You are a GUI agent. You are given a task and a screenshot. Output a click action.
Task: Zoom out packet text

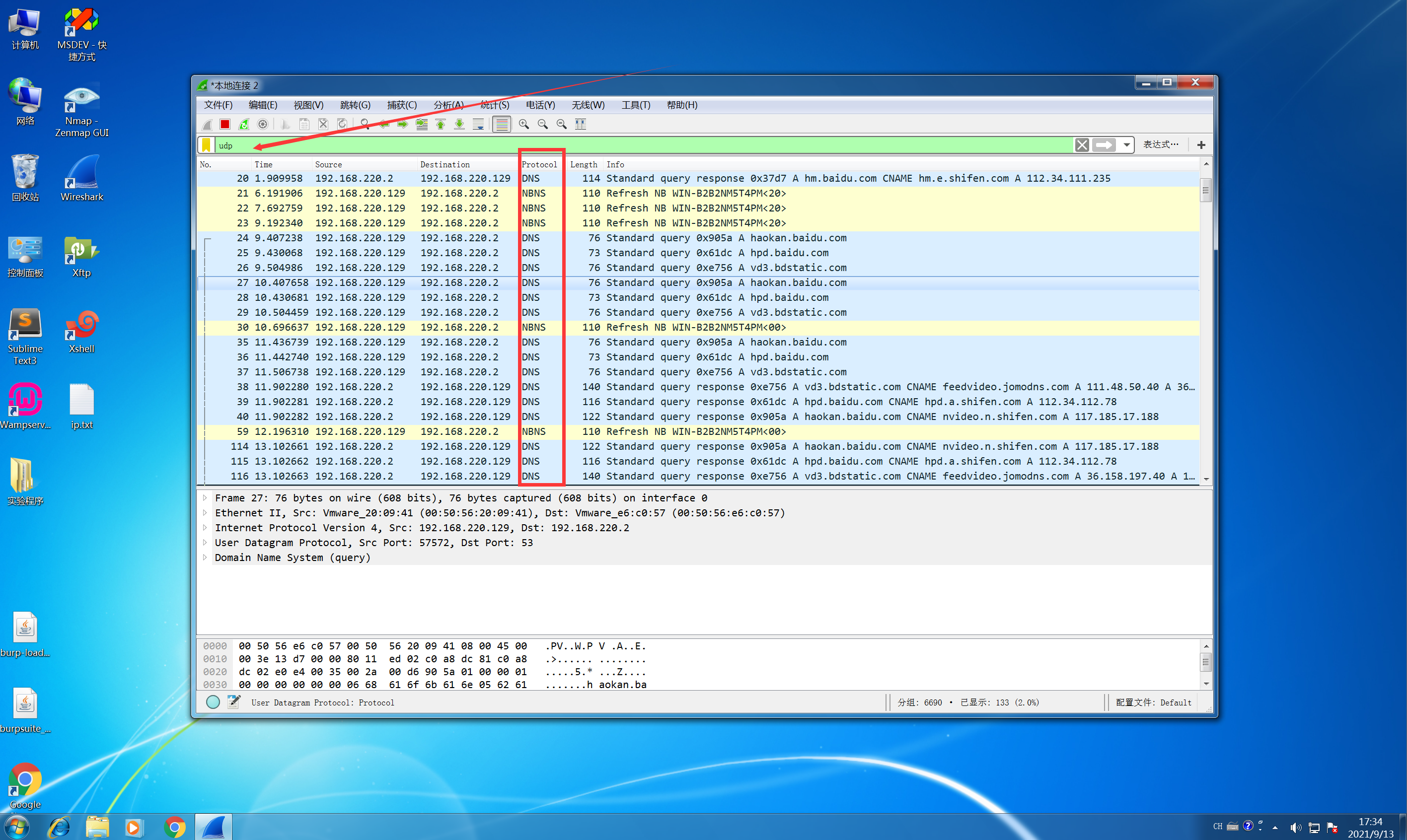[x=542, y=125]
